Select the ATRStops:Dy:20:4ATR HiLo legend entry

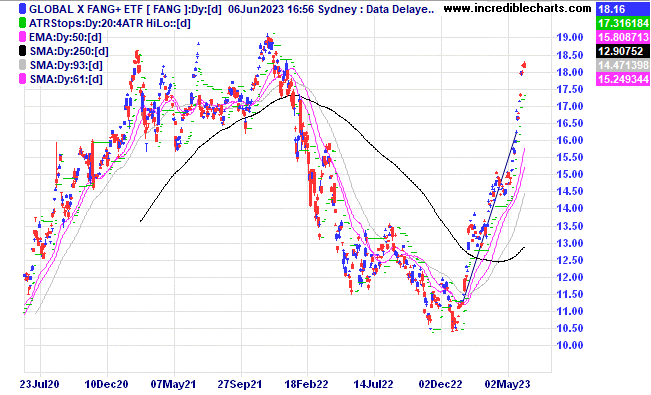[110, 23]
